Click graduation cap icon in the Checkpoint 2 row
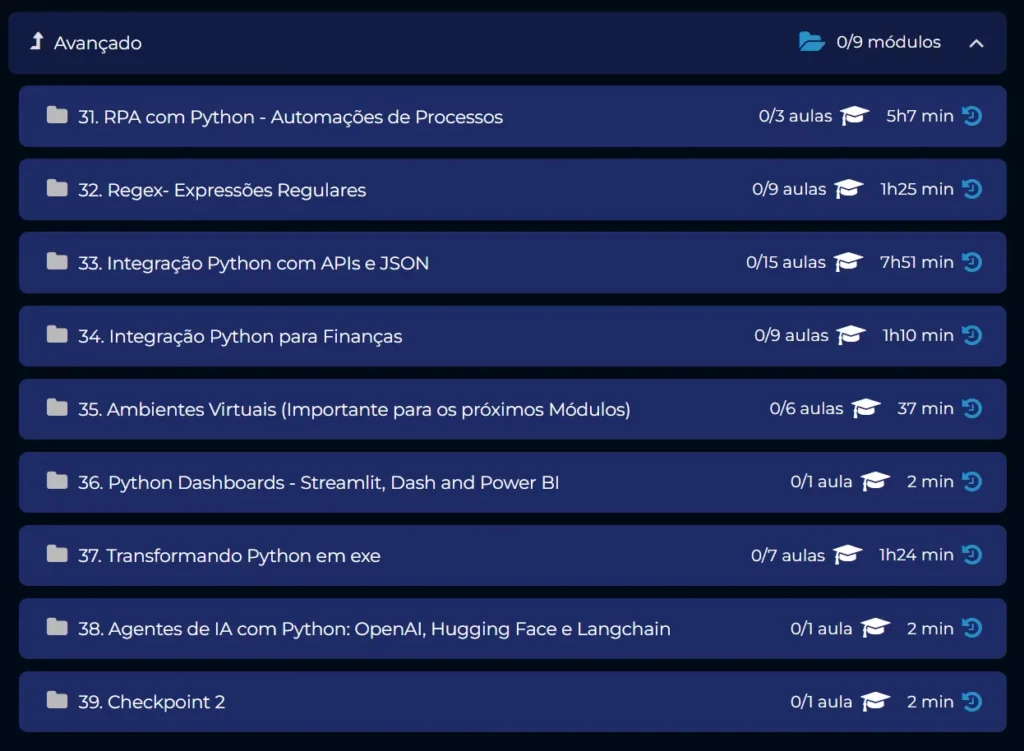 (875, 701)
